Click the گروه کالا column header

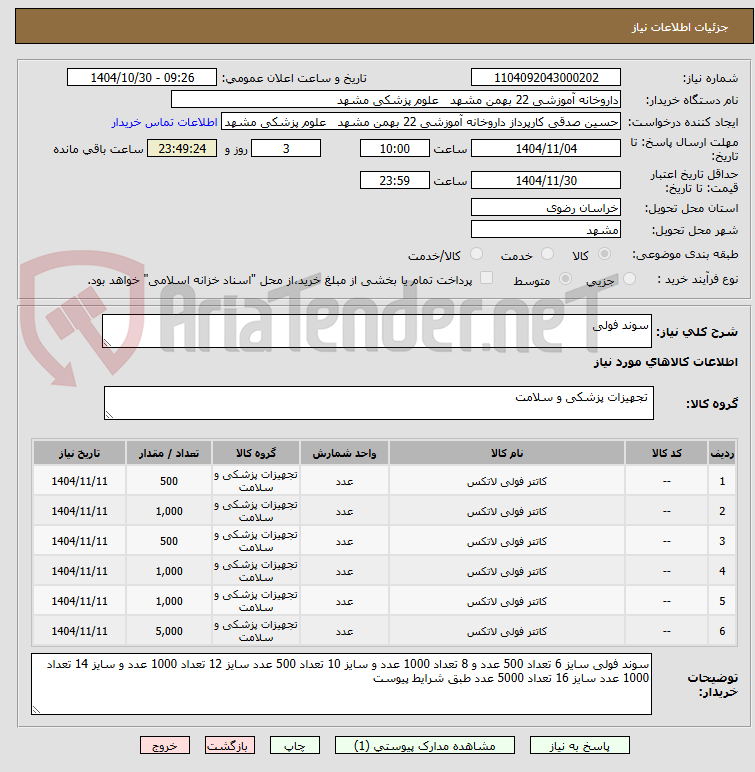coord(256,452)
